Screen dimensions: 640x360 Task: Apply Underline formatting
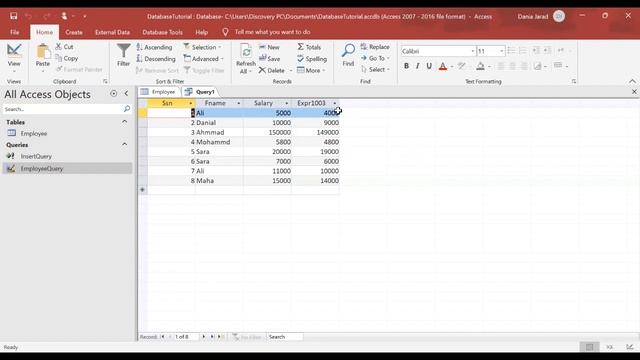coord(429,66)
